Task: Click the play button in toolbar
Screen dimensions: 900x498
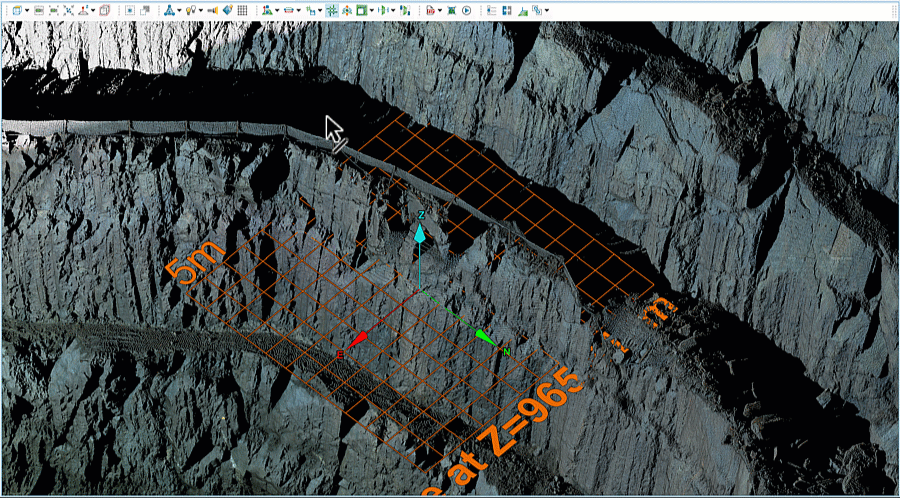Action: (466, 10)
